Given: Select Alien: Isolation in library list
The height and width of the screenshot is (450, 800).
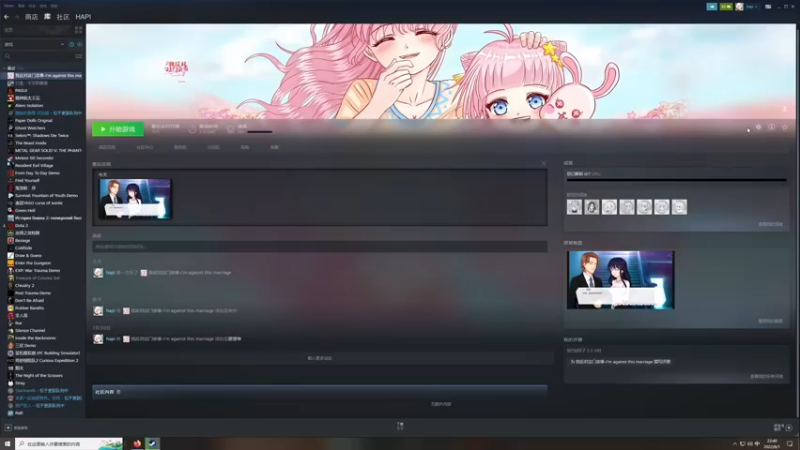Looking at the screenshot, I should 29,106.
